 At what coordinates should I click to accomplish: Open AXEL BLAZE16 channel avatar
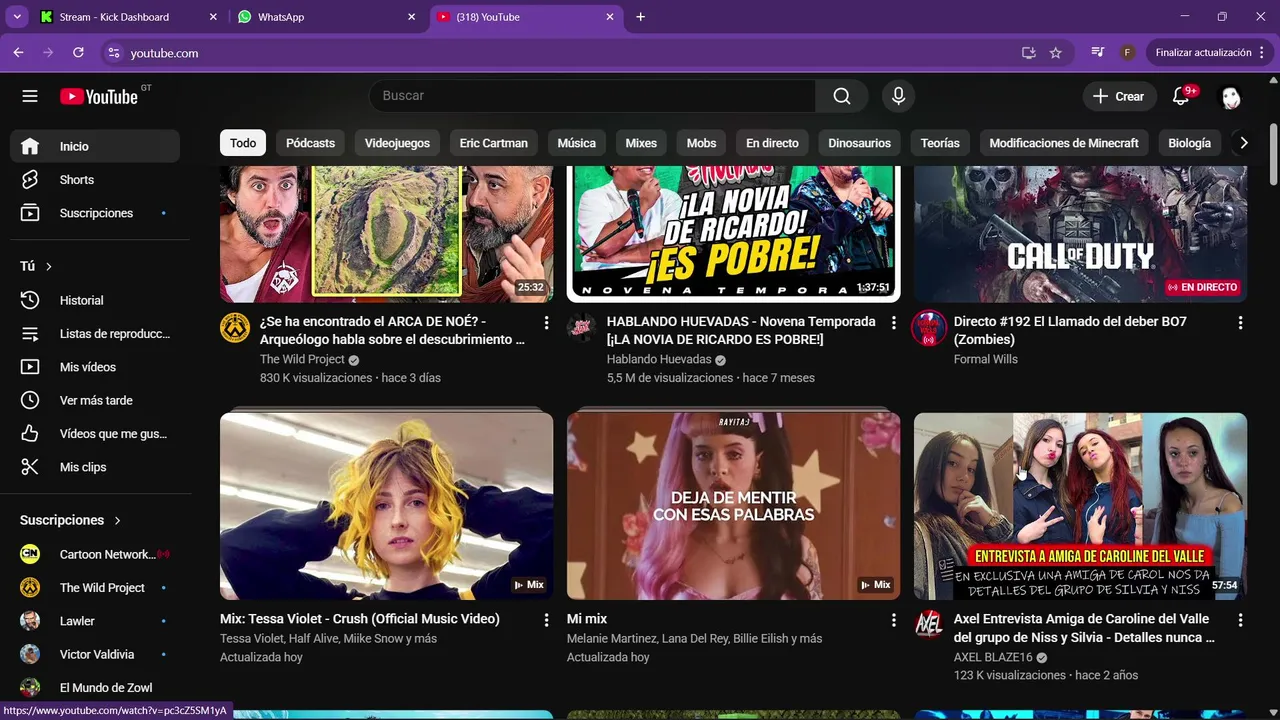(x=929, y=624)
